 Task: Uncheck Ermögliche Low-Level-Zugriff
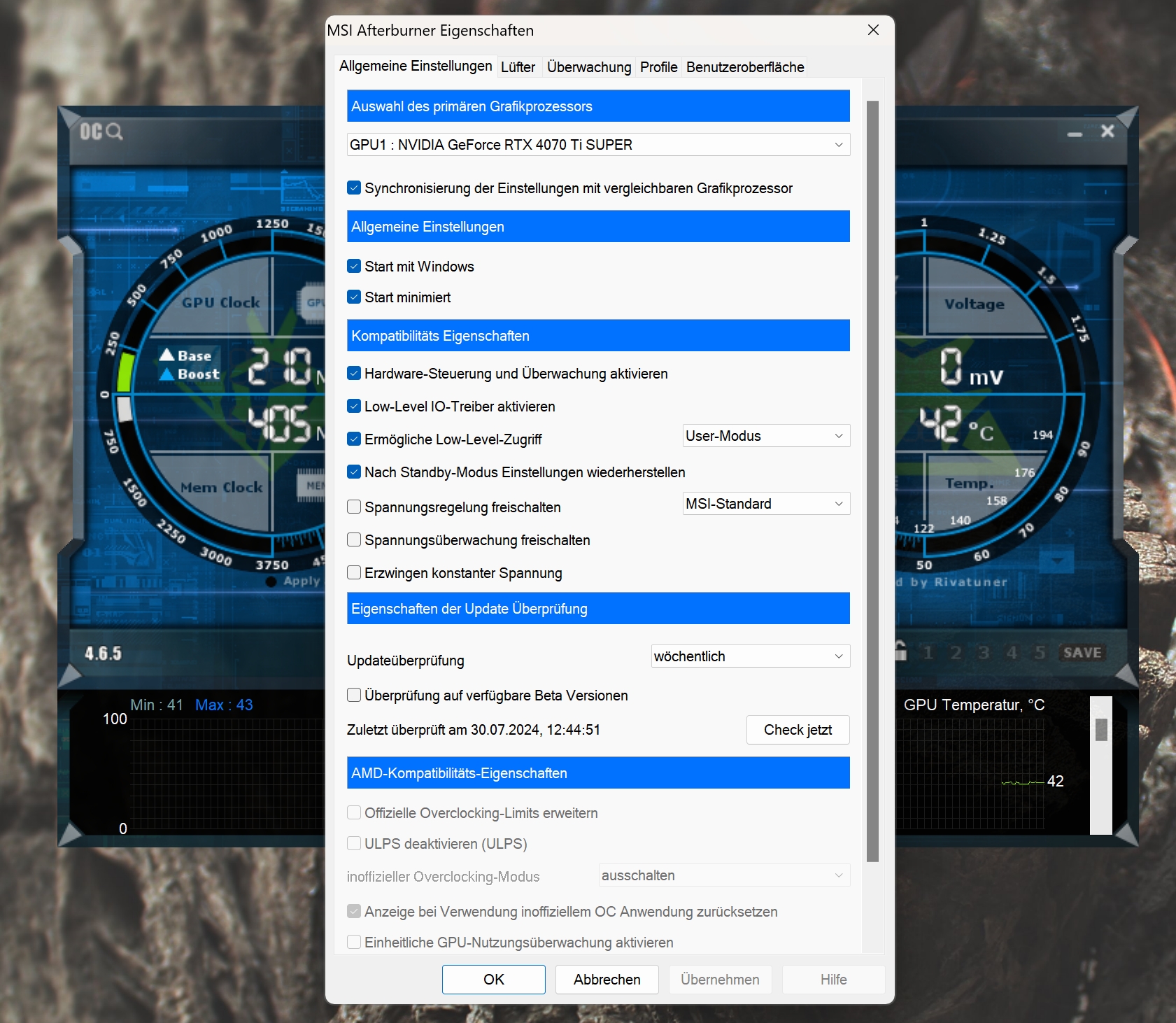coord(354,439)
